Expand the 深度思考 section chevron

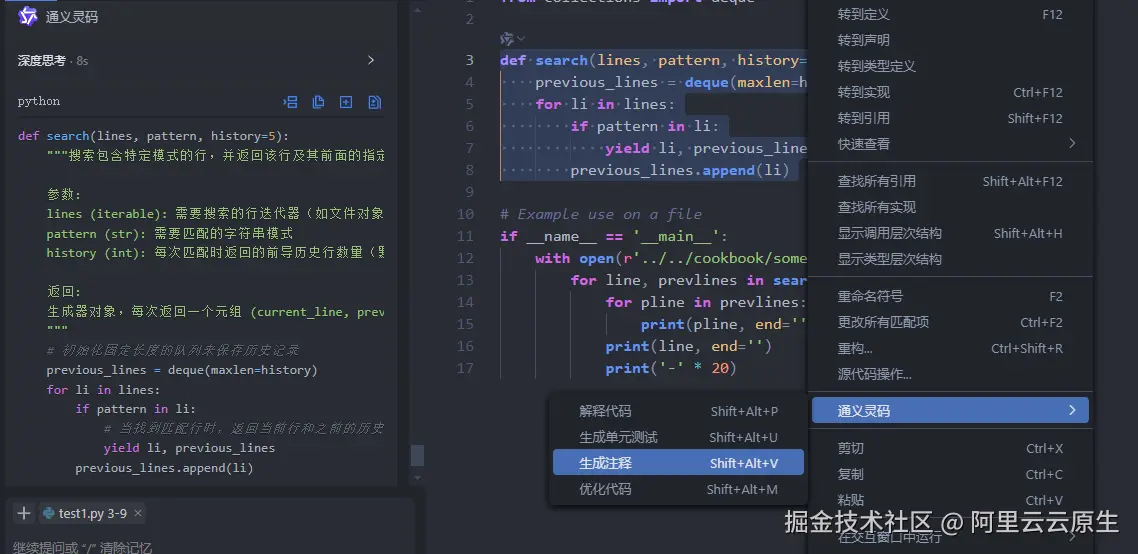(371, 60)
